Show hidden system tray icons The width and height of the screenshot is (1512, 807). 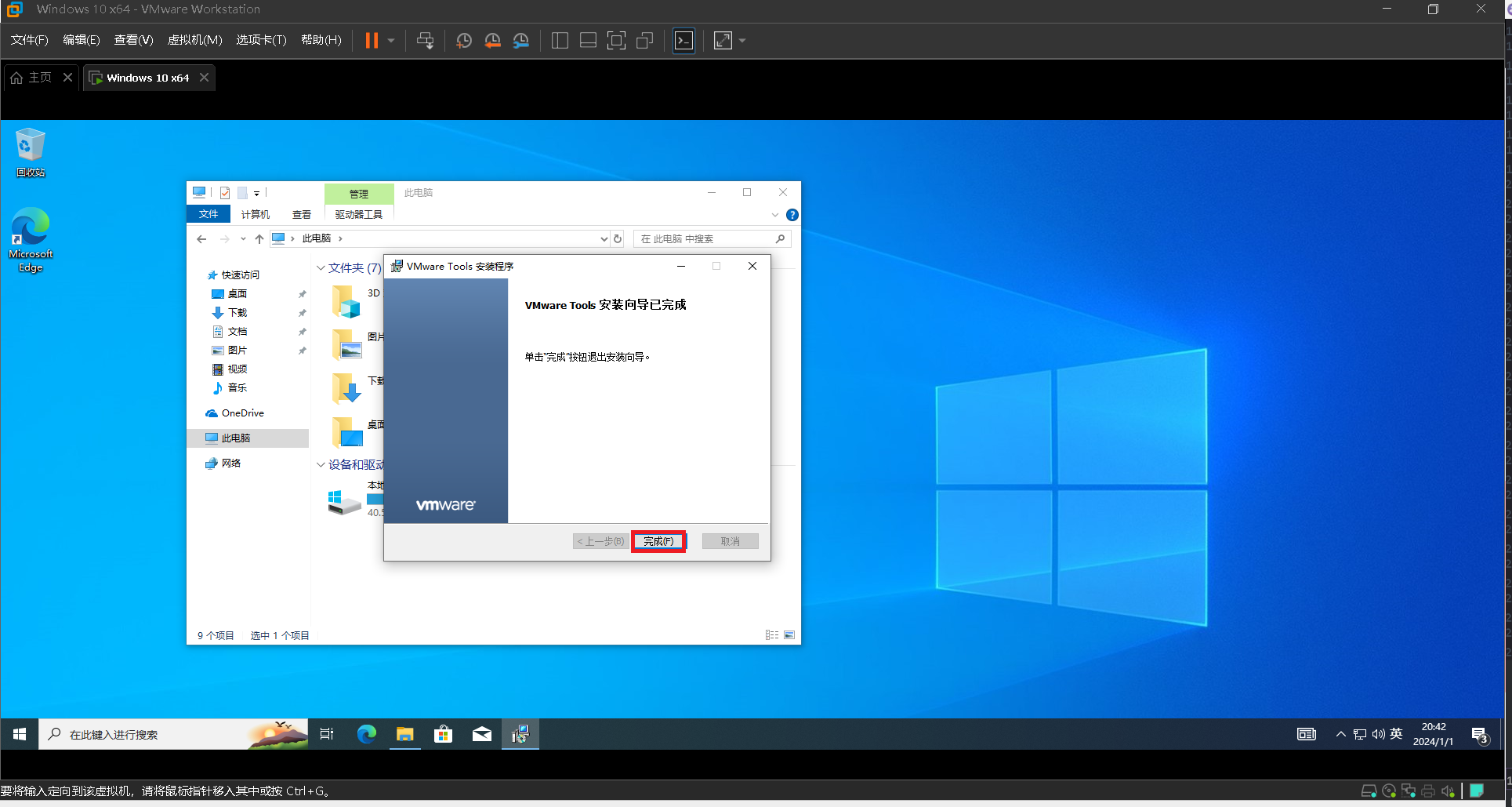click(1341, 734)
